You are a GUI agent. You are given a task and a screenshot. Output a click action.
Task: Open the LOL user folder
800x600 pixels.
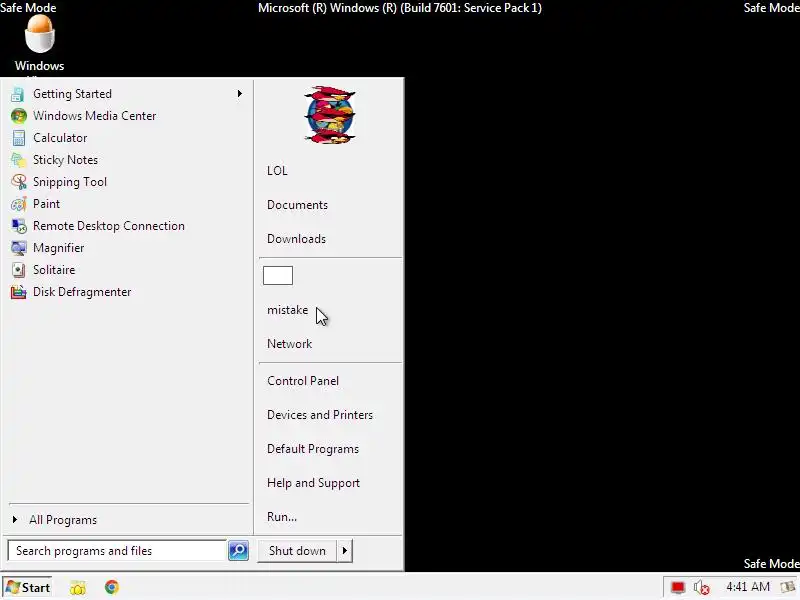[x=277, y=171]
